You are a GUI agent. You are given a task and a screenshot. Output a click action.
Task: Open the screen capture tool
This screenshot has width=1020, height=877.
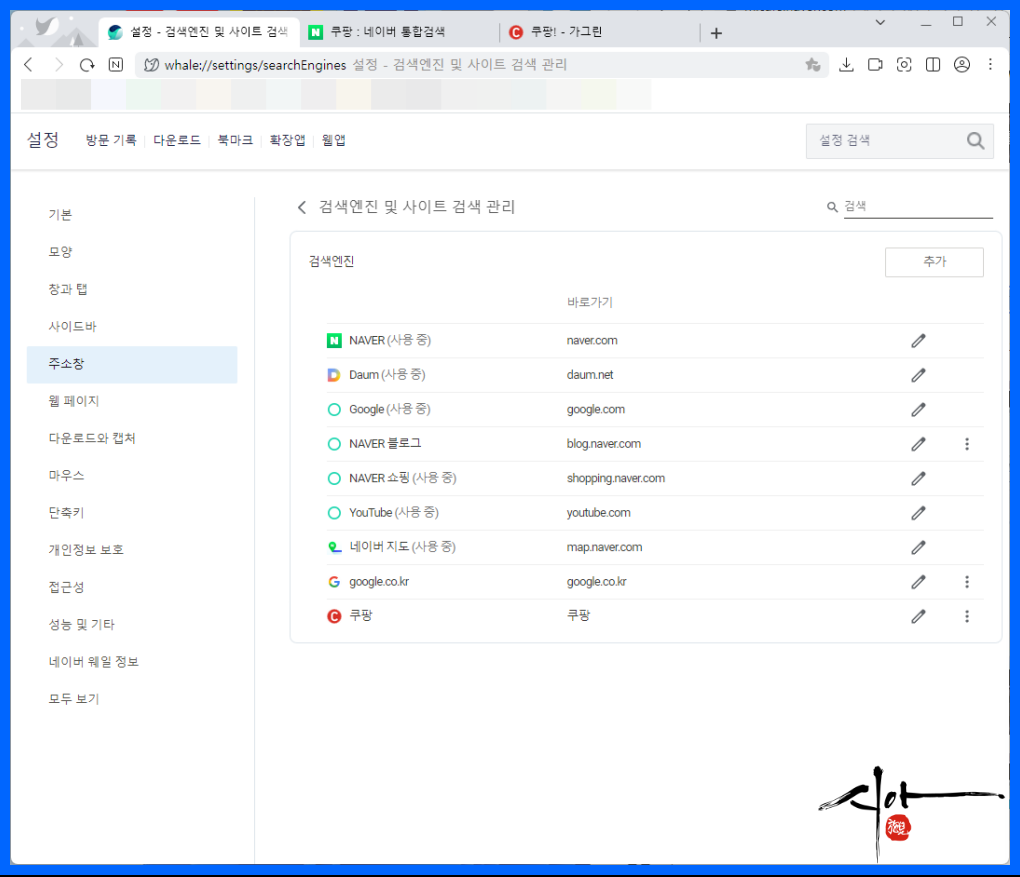(x=904, y=64)
